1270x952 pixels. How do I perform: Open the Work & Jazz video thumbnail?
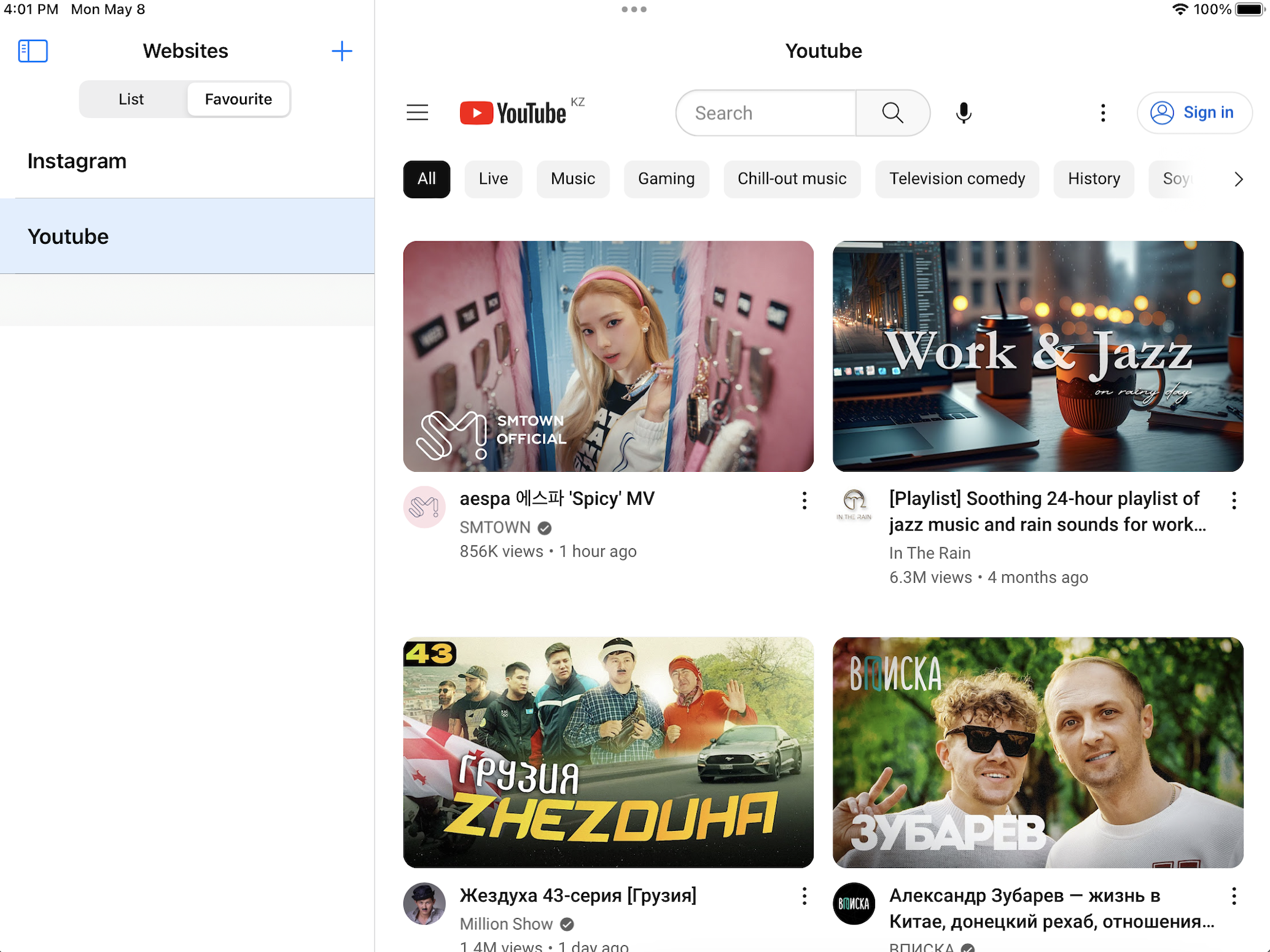click(1038, 356)
